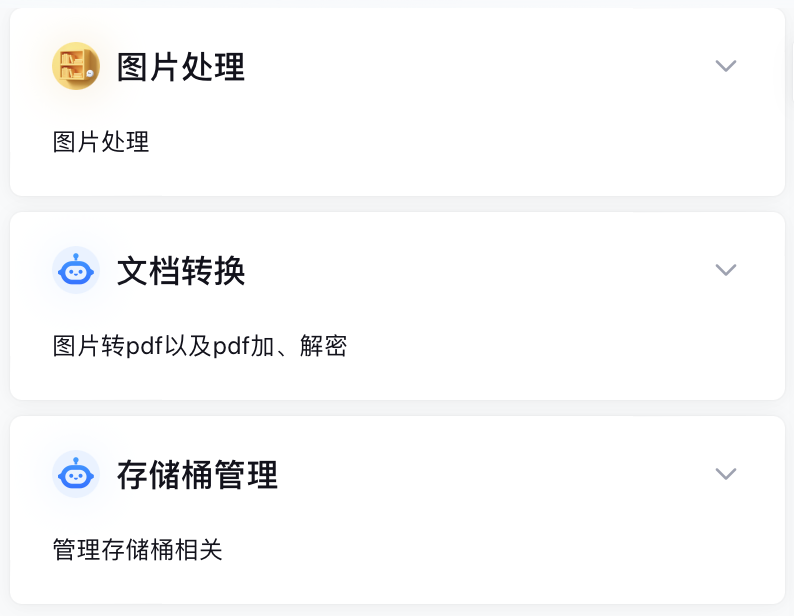Click the word 解密 in the conversion description
Image resolution: width=794 pixels, height=616 pixels.
(x=323, y=346)
